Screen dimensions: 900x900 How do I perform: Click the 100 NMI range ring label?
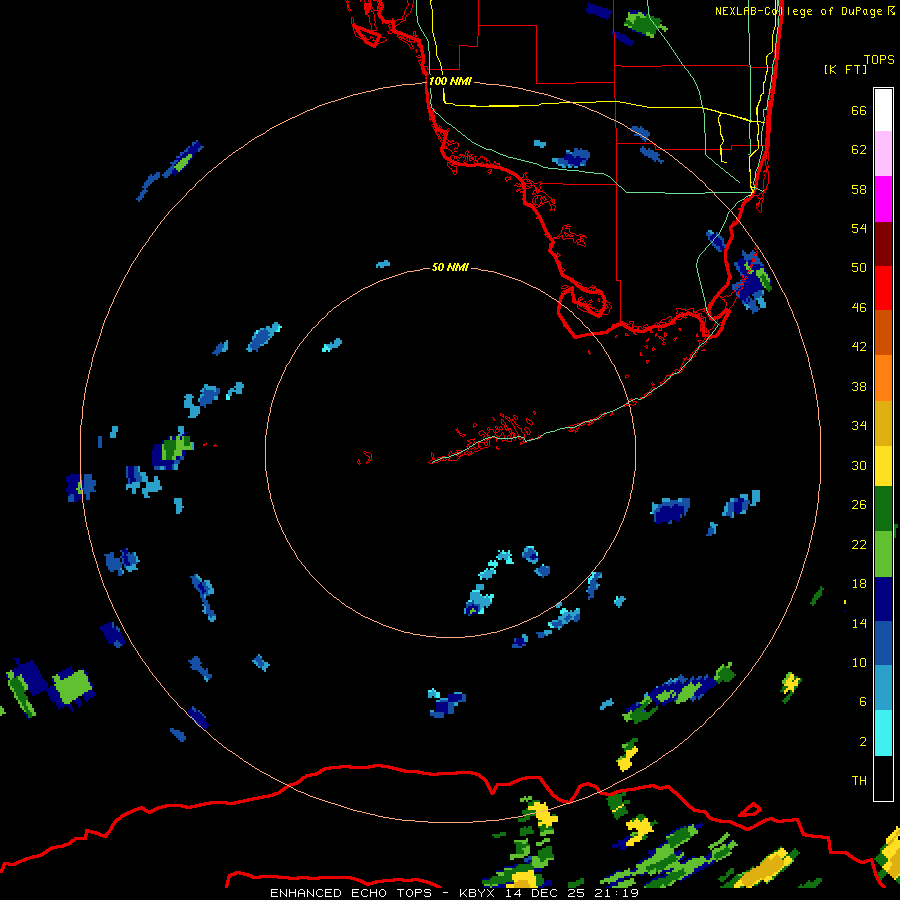pyautogui.click(x=450, y=81)
